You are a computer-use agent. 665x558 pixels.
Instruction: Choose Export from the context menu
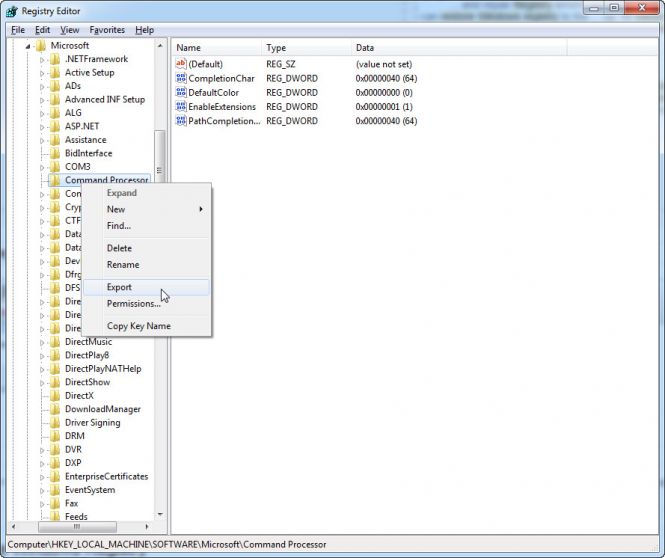pyautogui.click(x=120, y=287)
